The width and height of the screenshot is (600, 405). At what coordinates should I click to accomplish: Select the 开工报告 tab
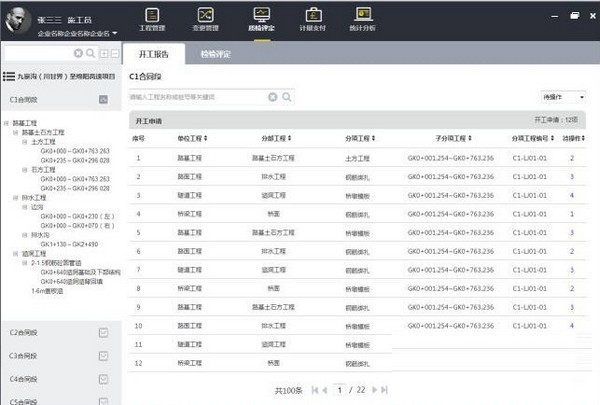[x=160, y=55]
